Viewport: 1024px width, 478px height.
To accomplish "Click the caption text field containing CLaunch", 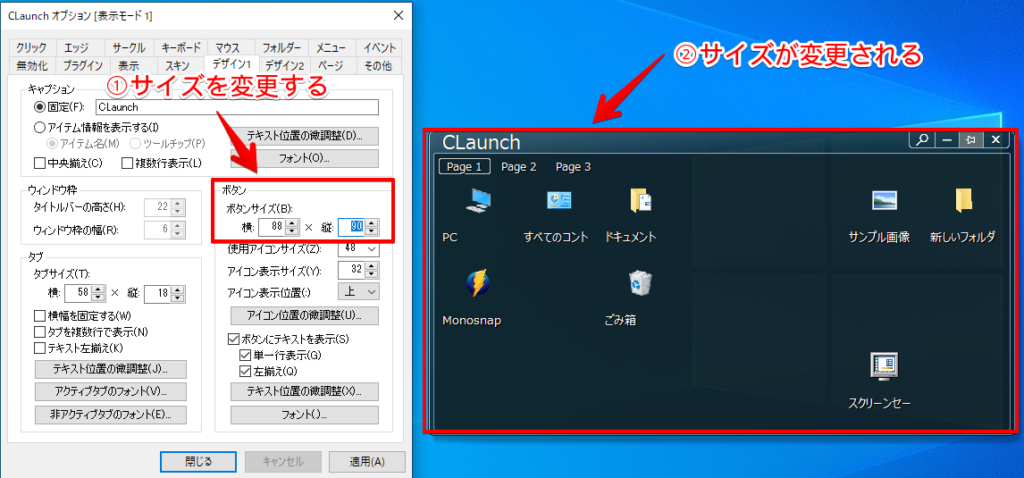I will tap(236, 107).
